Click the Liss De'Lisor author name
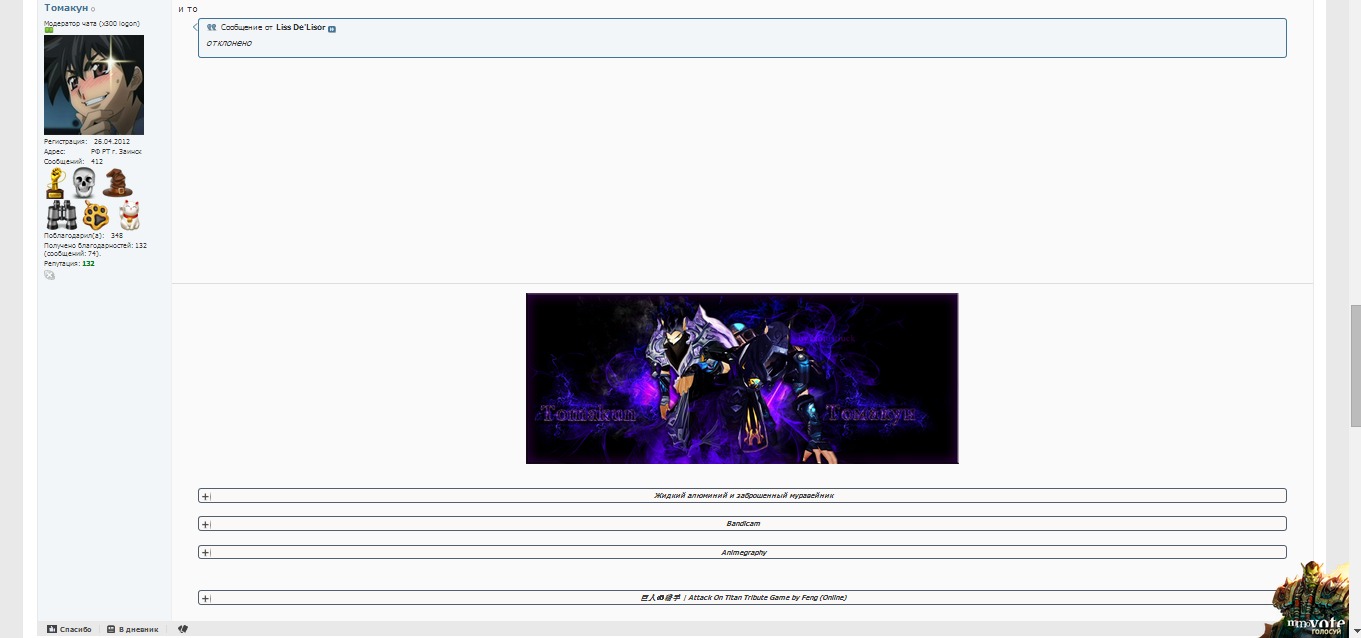This screenshot has height=638, width=1361. [x=300, y=28]
